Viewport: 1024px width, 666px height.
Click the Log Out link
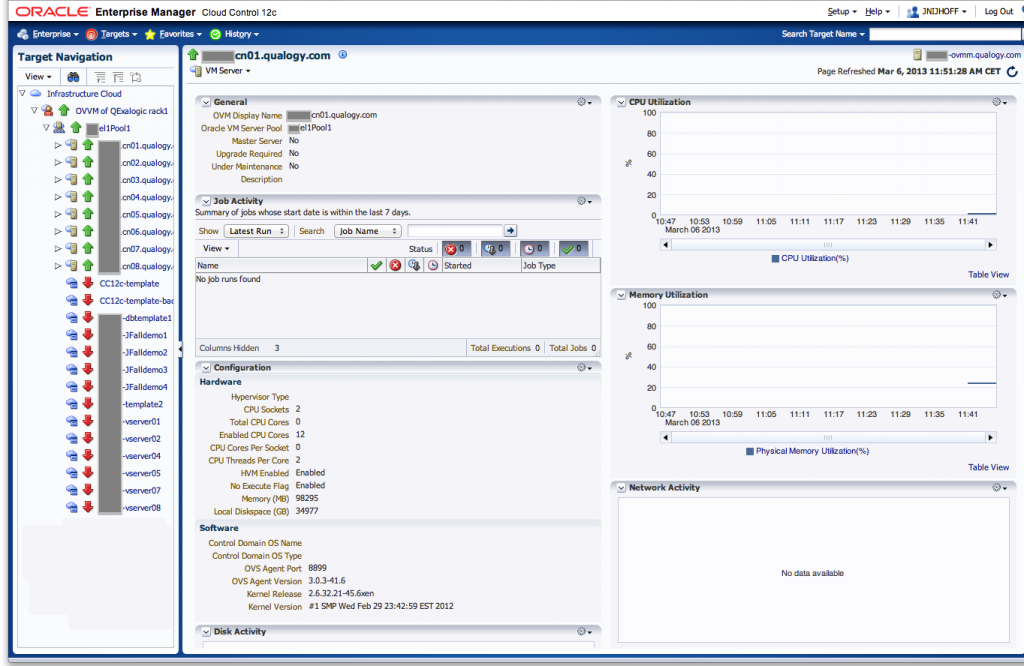coord(999,11)
